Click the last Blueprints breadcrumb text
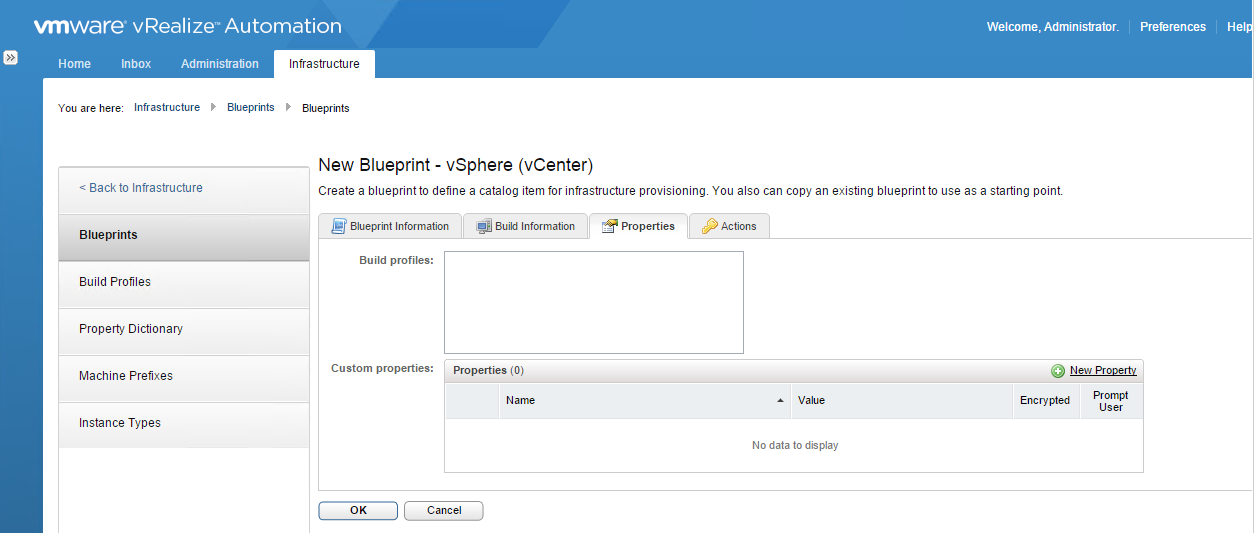The image size is (1254, 533). (326, 108)
